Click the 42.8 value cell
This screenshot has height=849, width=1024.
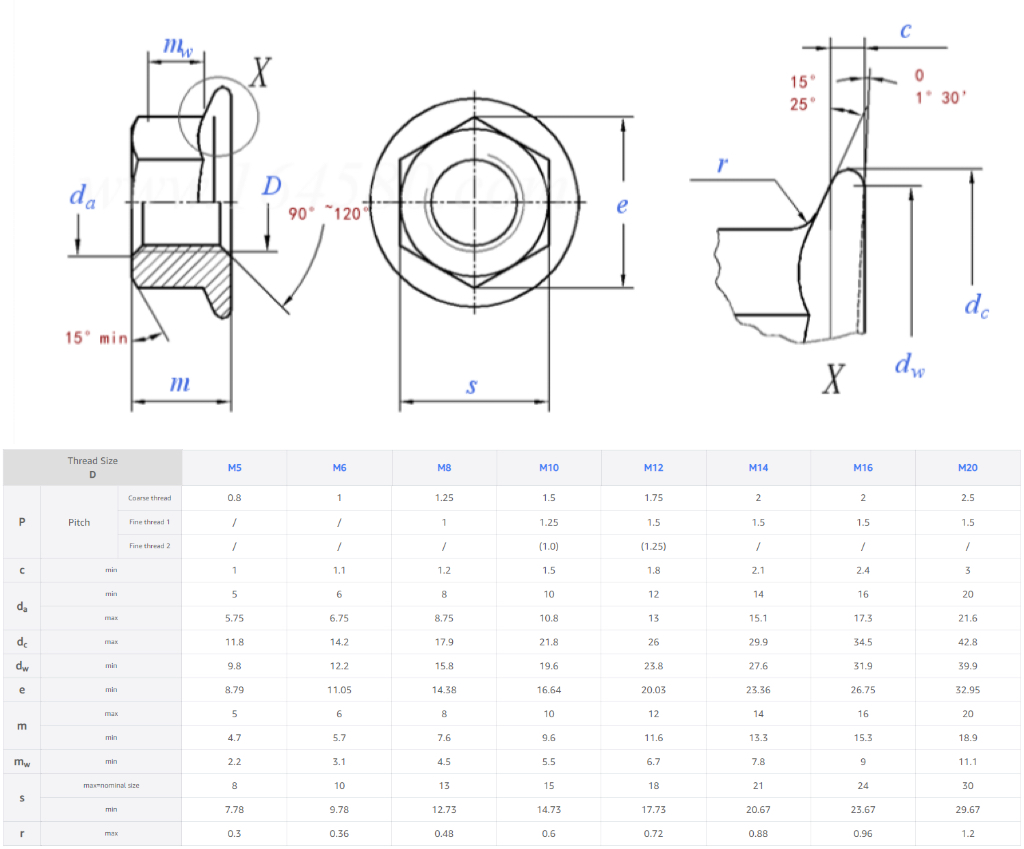point(967,642)
